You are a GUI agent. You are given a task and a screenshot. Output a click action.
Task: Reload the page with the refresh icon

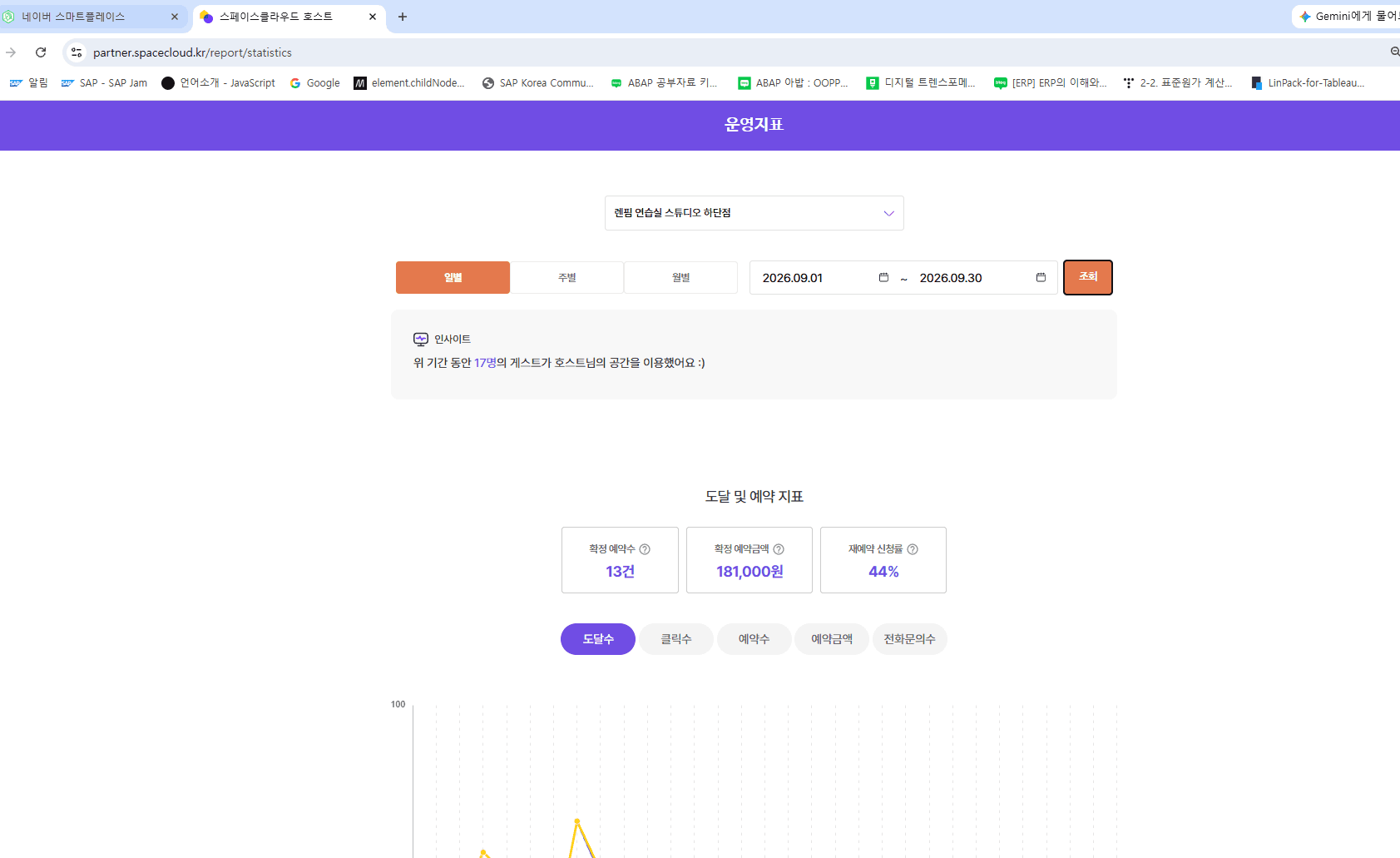(41, 52)
